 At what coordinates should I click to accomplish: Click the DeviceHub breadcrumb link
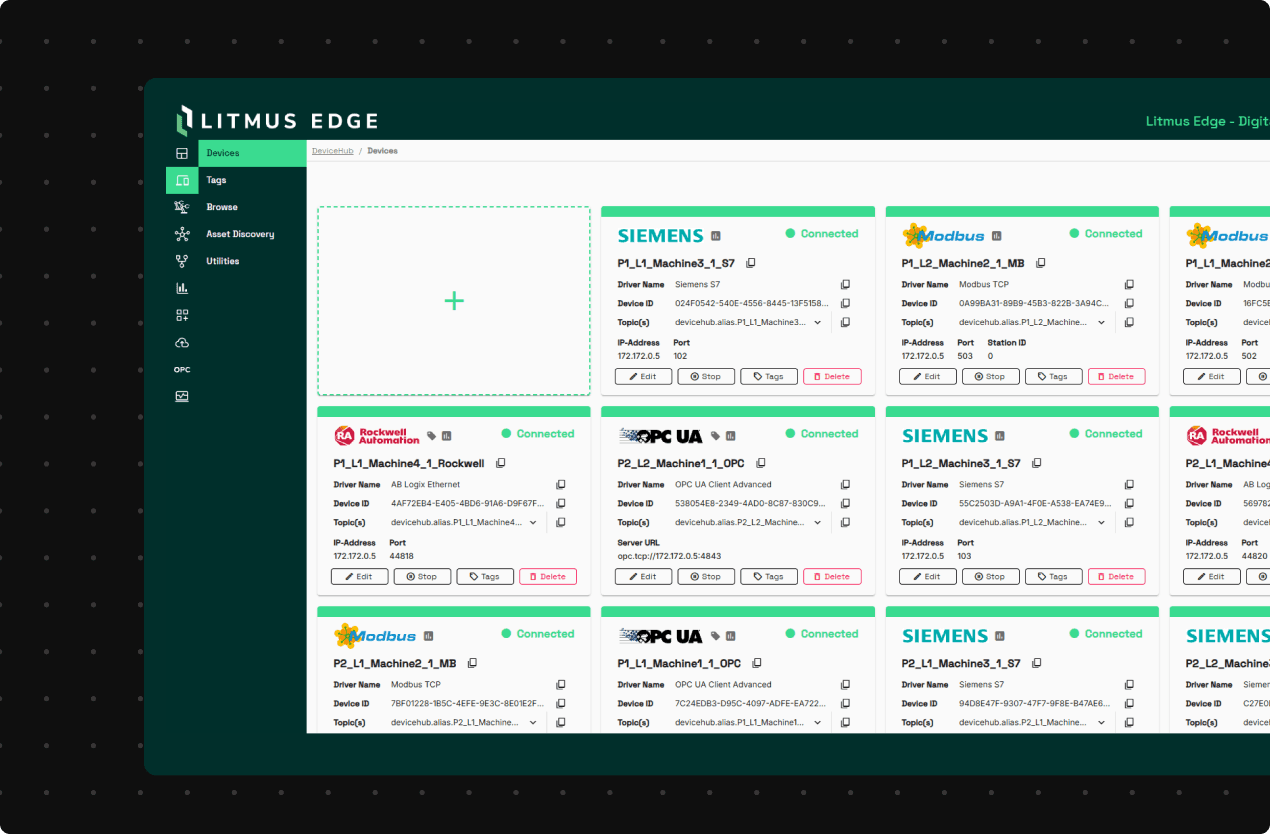coord(332,151)
